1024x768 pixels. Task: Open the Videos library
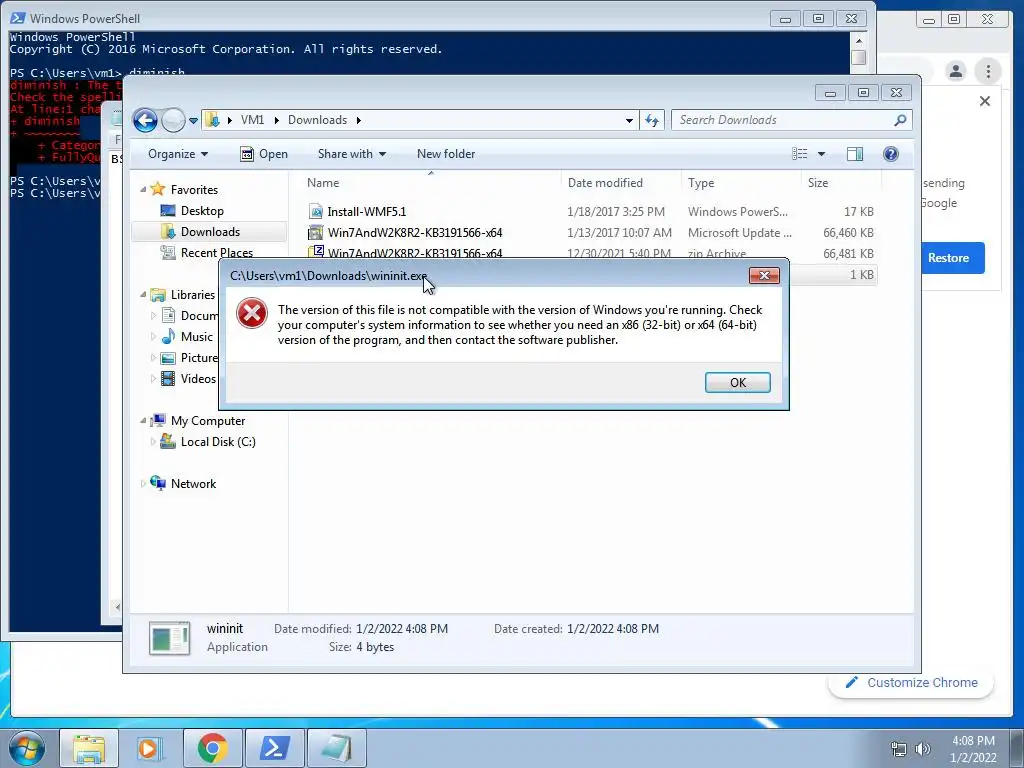pos(198,379)
